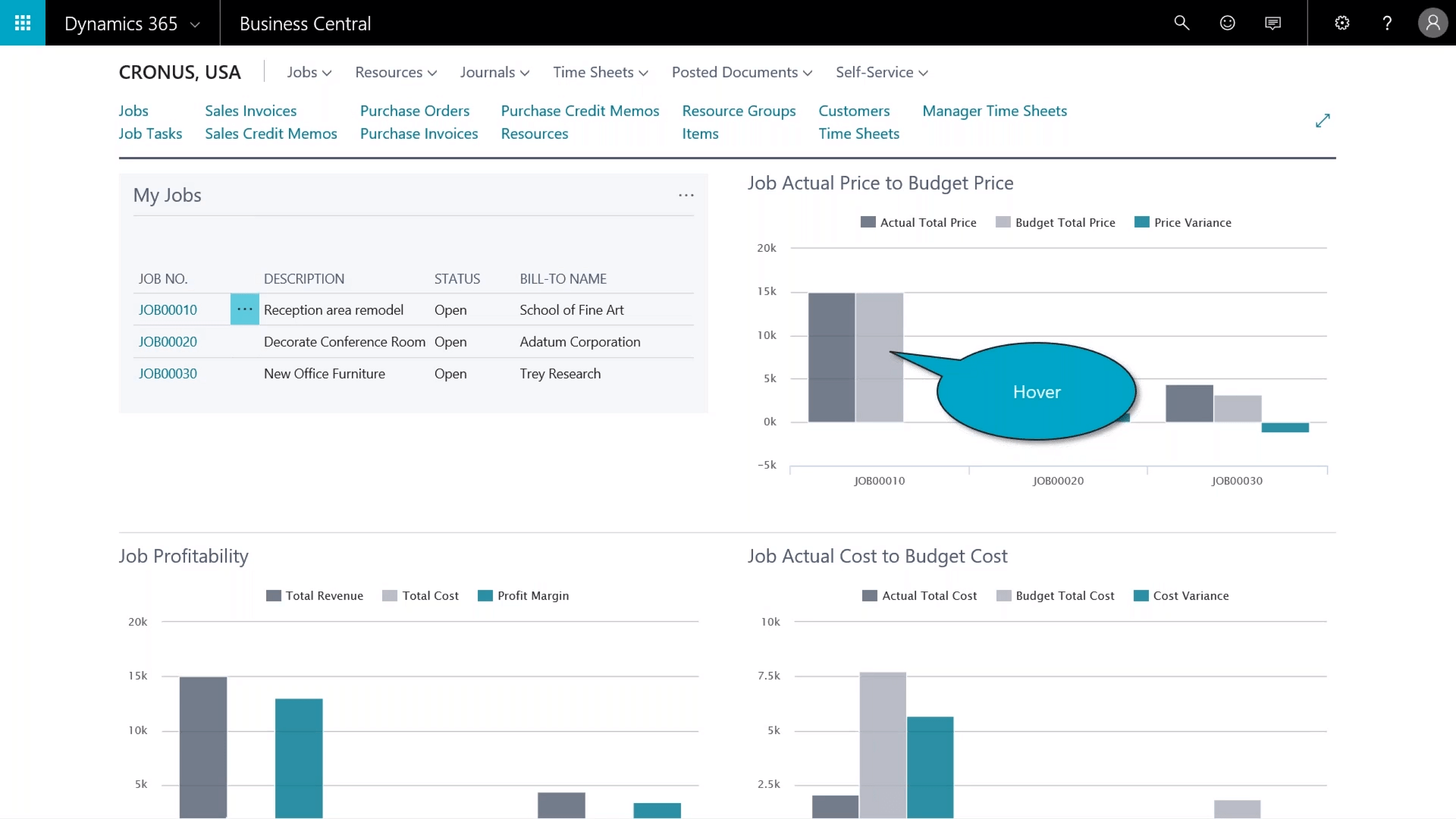Toggle Total Revenue legend series

315,595
